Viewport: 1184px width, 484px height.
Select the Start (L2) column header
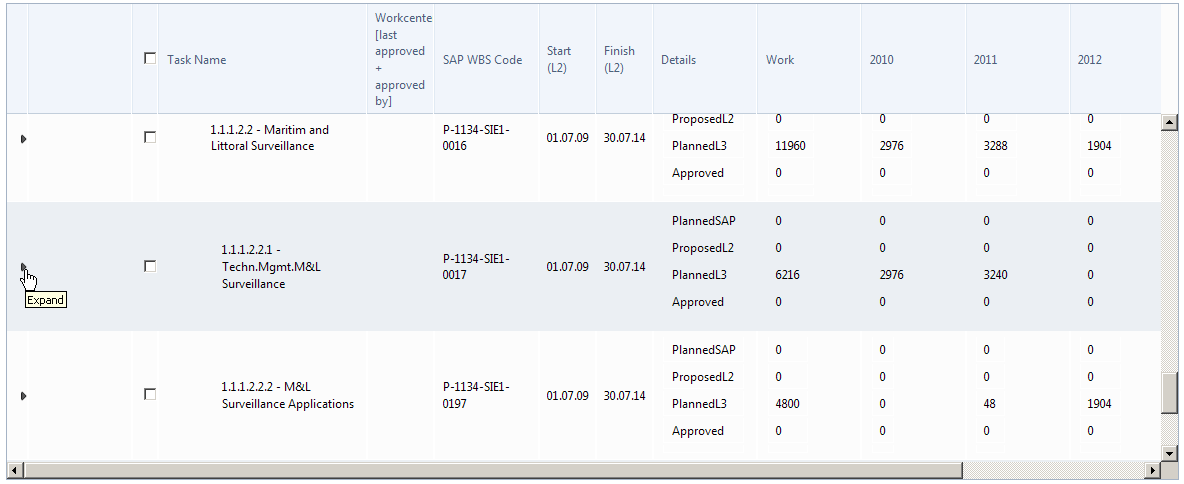point(559,60)
